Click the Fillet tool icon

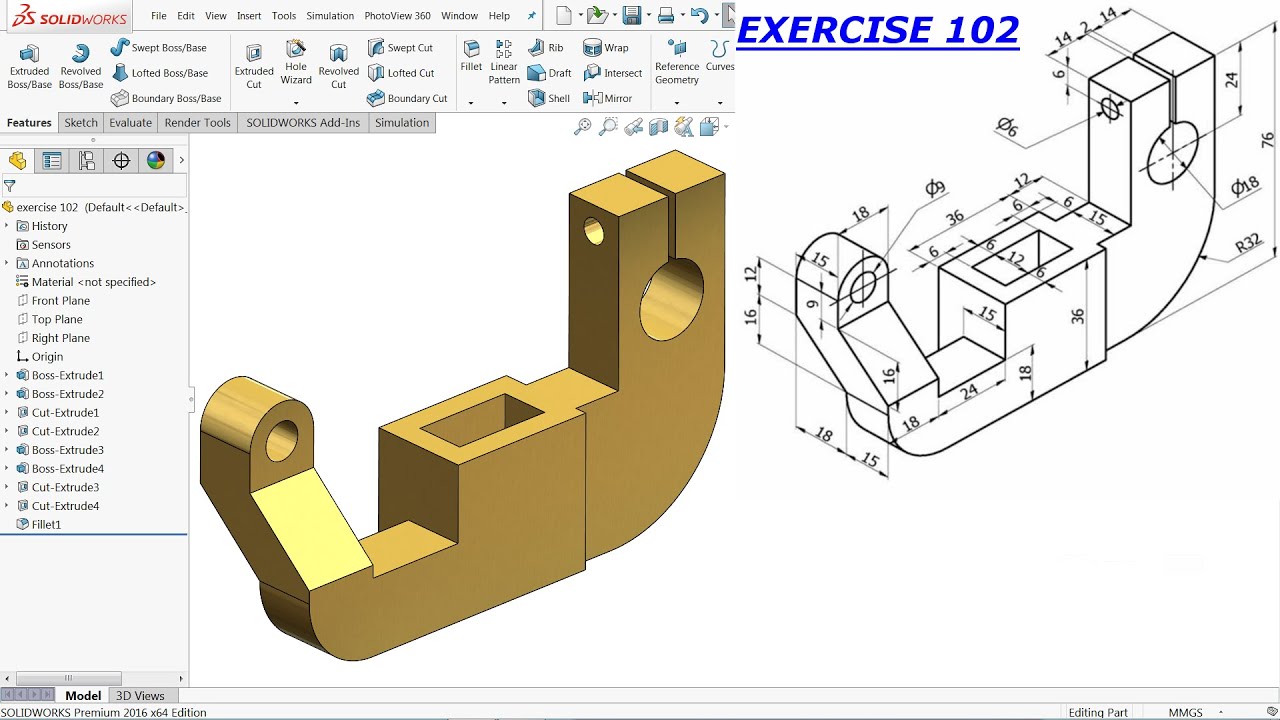coord(471,49)
